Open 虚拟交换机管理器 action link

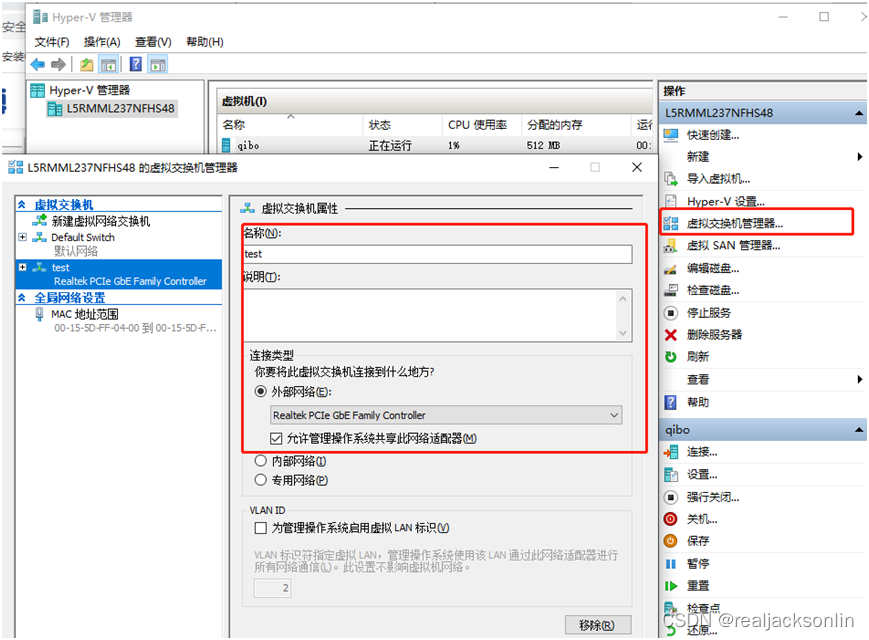(x=735, y=223)
